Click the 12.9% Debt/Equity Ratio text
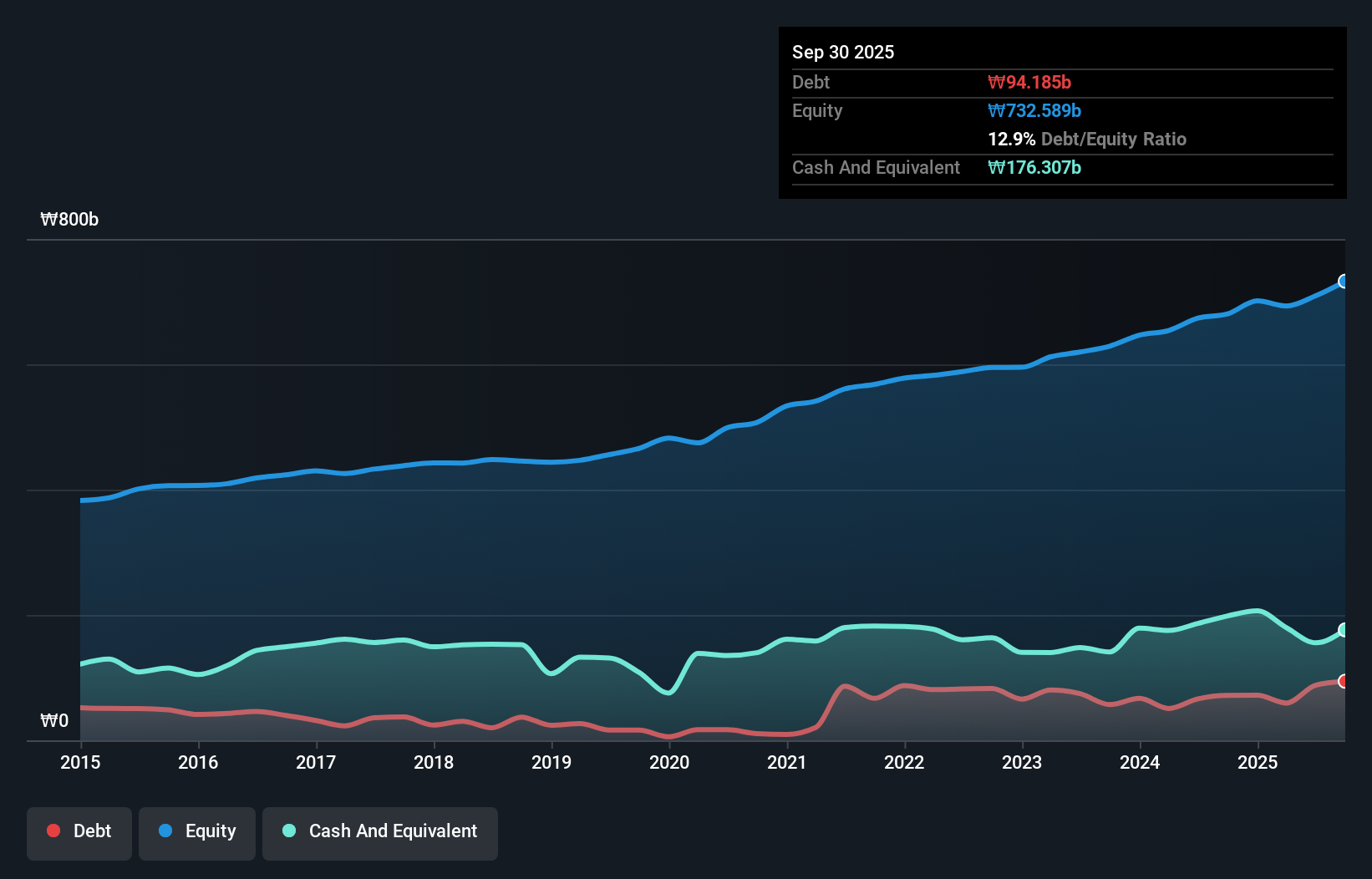1372x879 pixels. tap(1087, 139)
